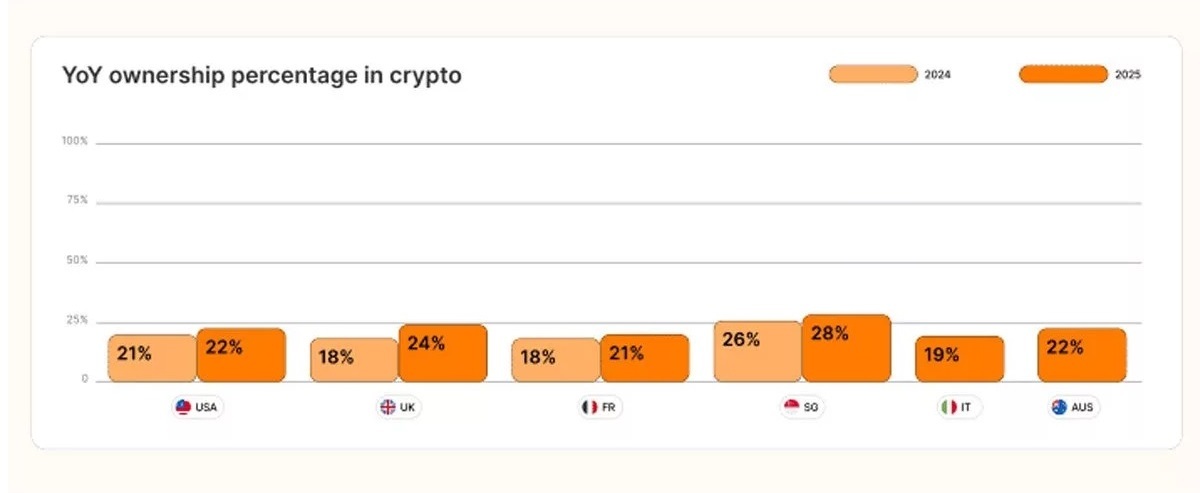Click the UK 2025 bar at 24%
The image size is (1200, 493).
pos(443,353)
